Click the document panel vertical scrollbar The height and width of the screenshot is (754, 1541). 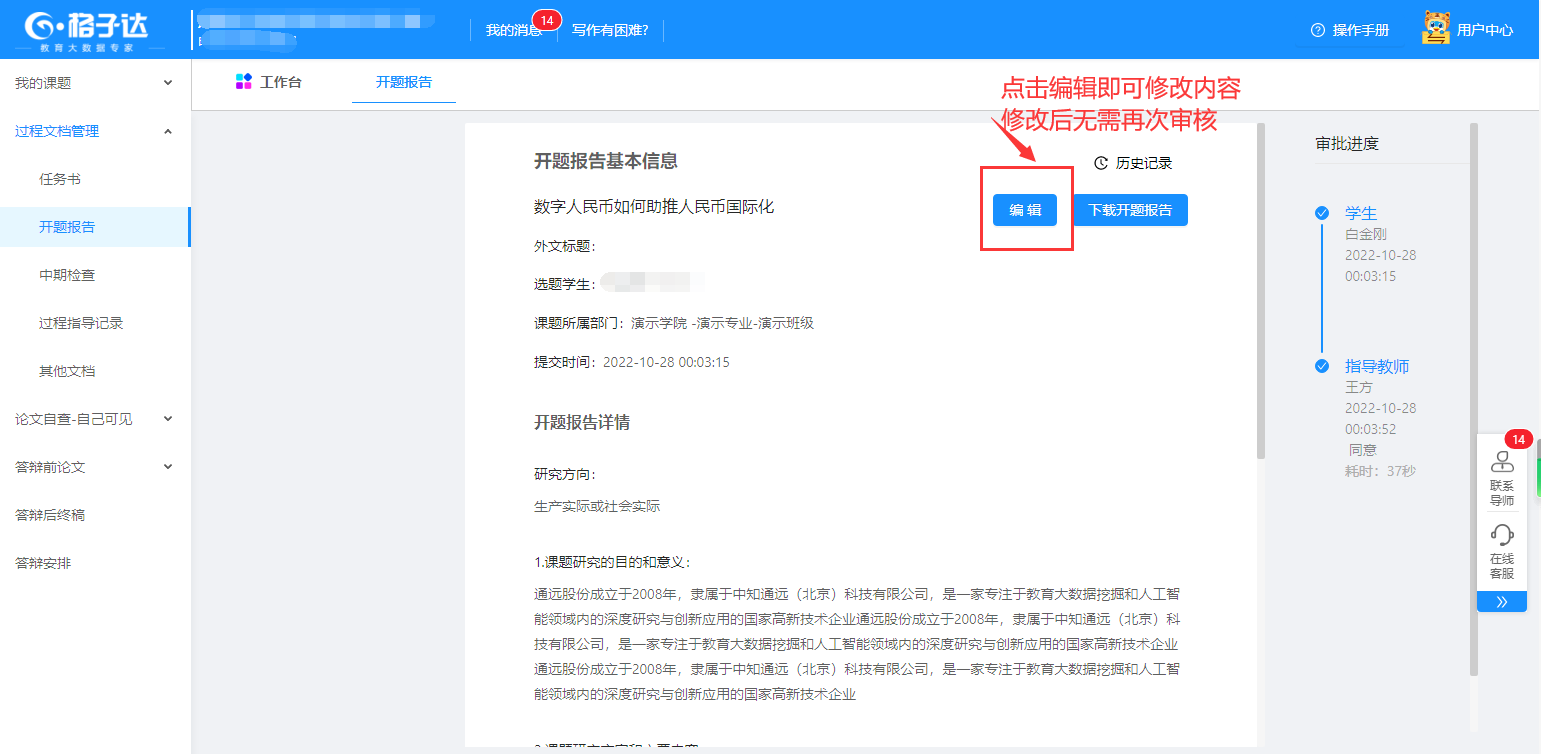pos(1260,290)
